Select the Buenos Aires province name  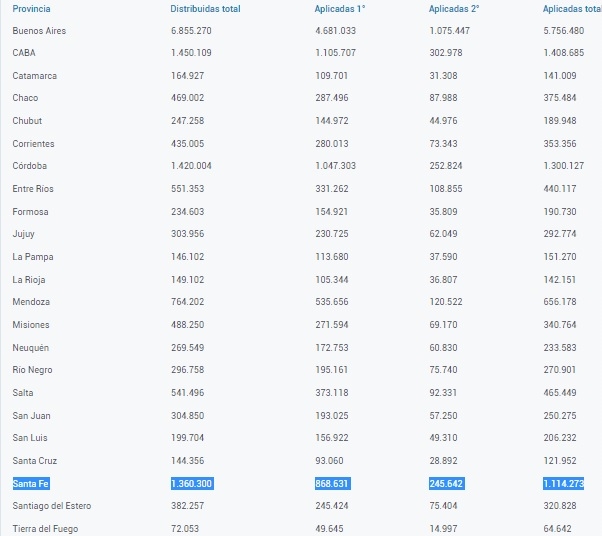[x=39, y=31]
